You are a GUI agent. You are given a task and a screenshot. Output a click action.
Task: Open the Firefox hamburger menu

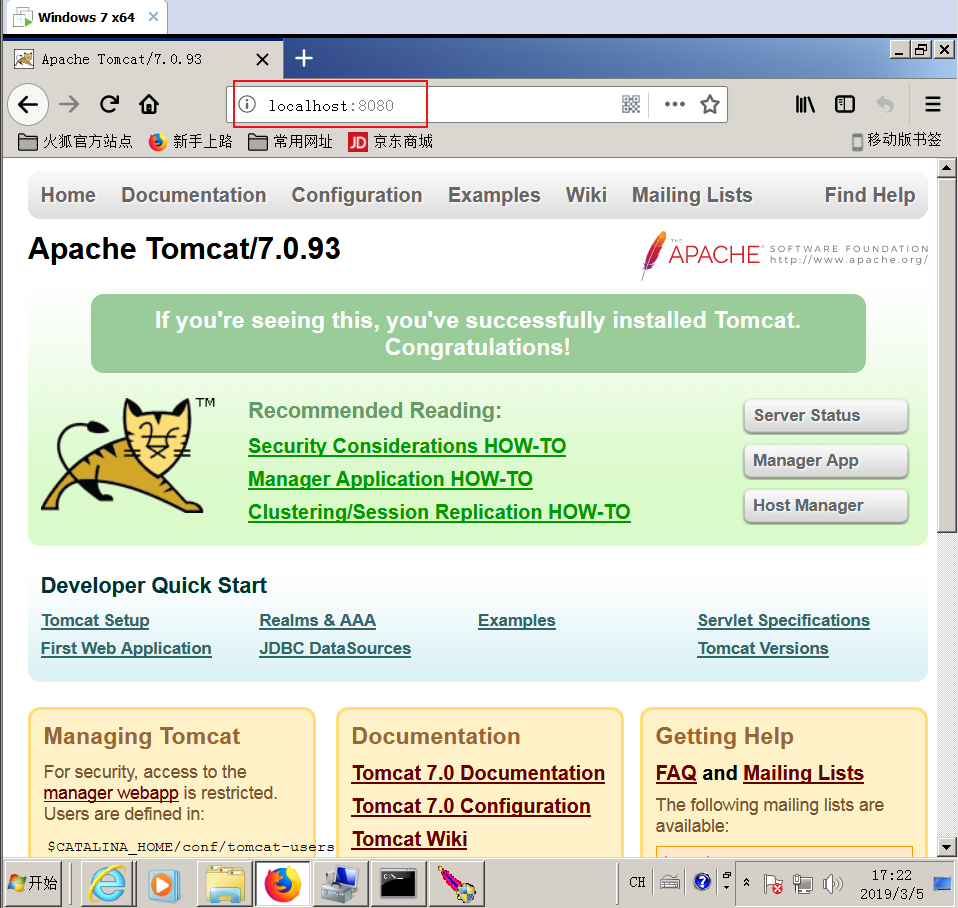(932, 104)
